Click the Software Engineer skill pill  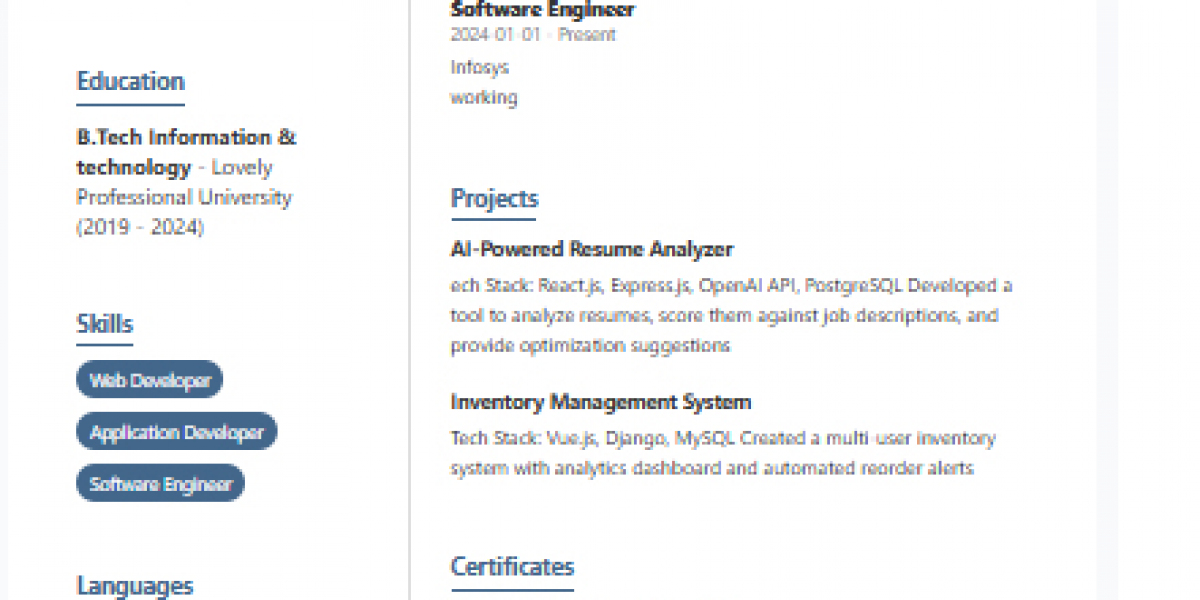[160, 484]
